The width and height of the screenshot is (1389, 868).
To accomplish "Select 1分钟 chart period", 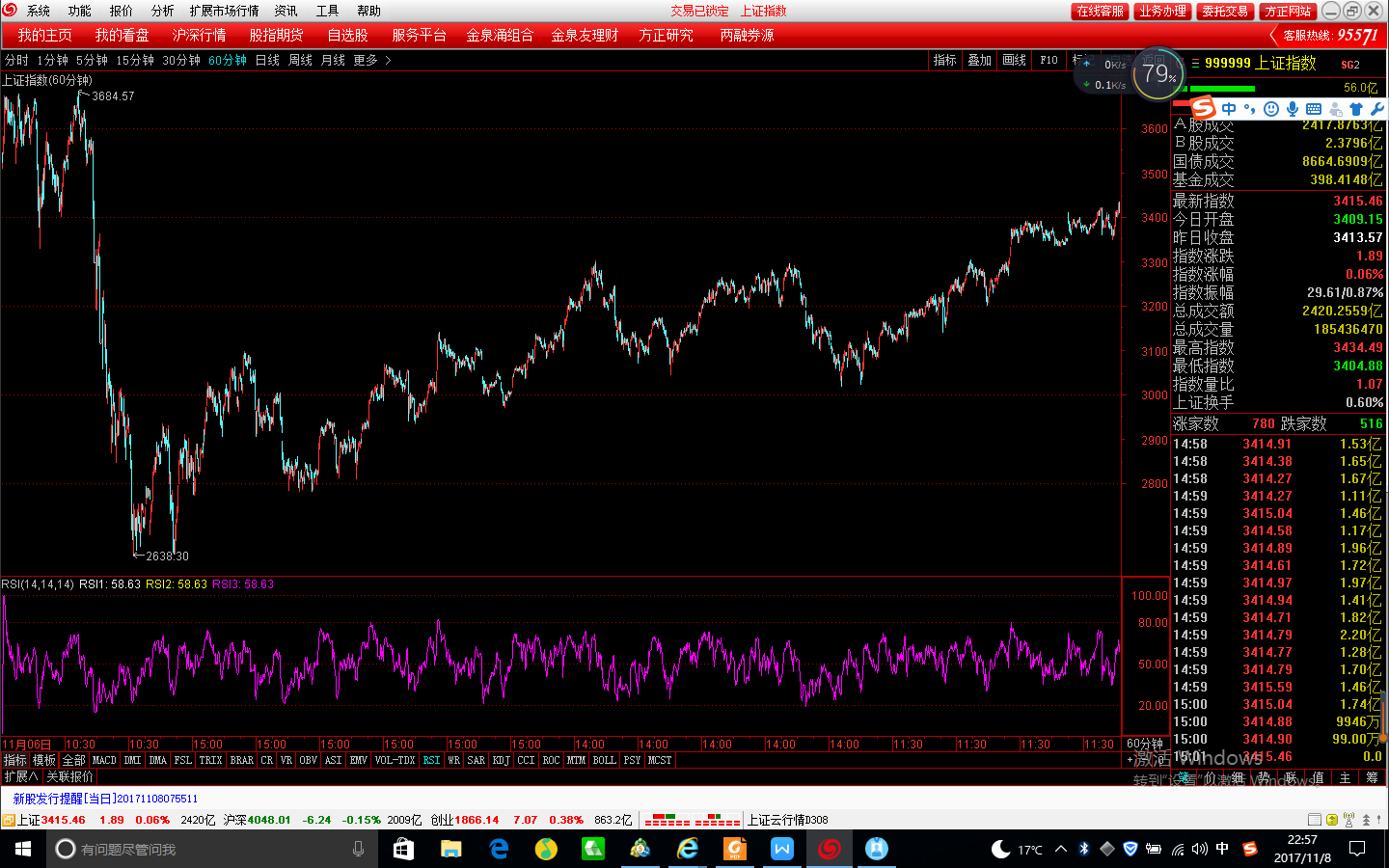I will tap(53, 60).
